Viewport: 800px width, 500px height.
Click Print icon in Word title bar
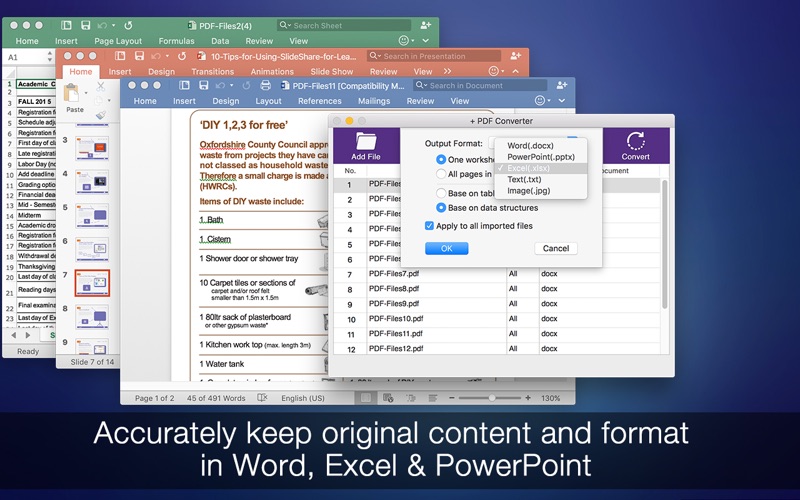[265, 85]
